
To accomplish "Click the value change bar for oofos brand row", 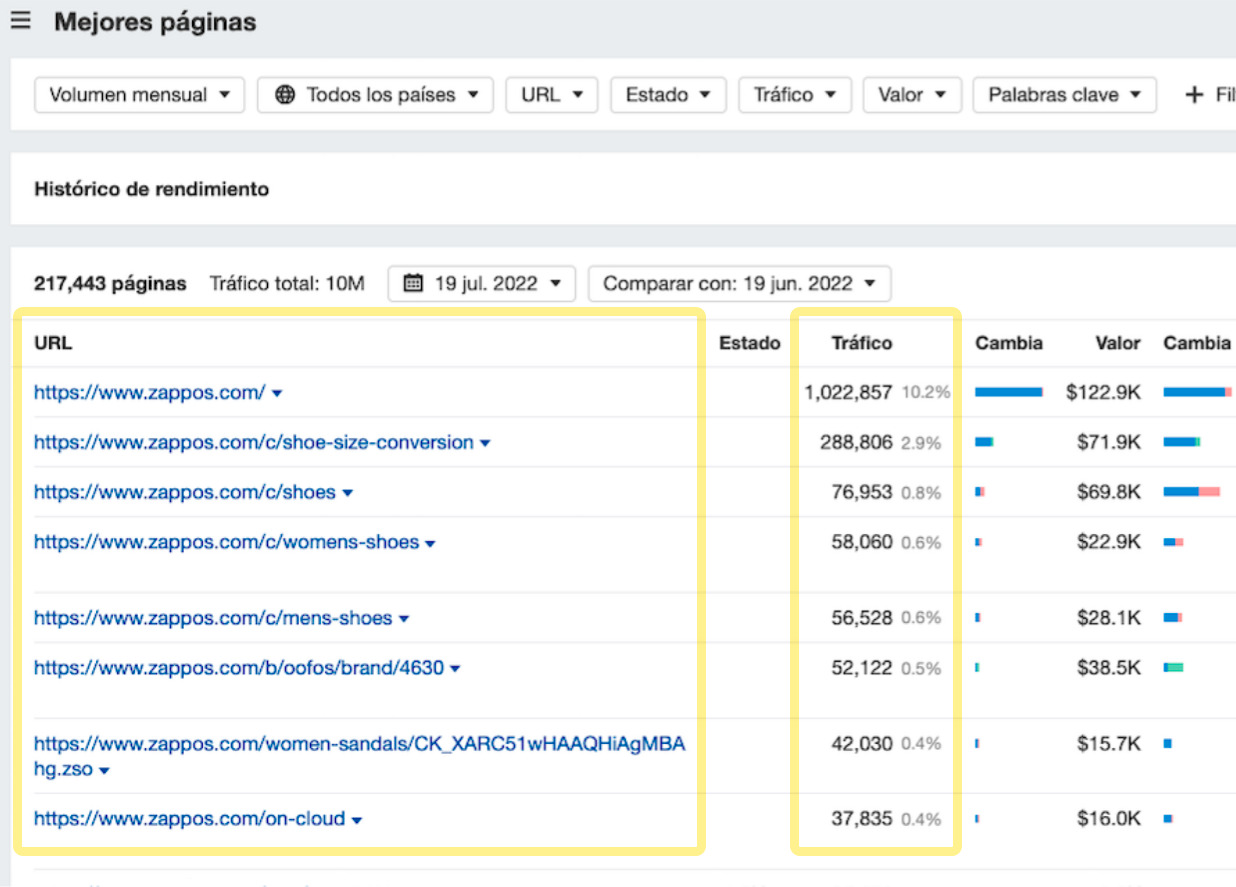I will pyautogui.click(x=1173, y=668).
